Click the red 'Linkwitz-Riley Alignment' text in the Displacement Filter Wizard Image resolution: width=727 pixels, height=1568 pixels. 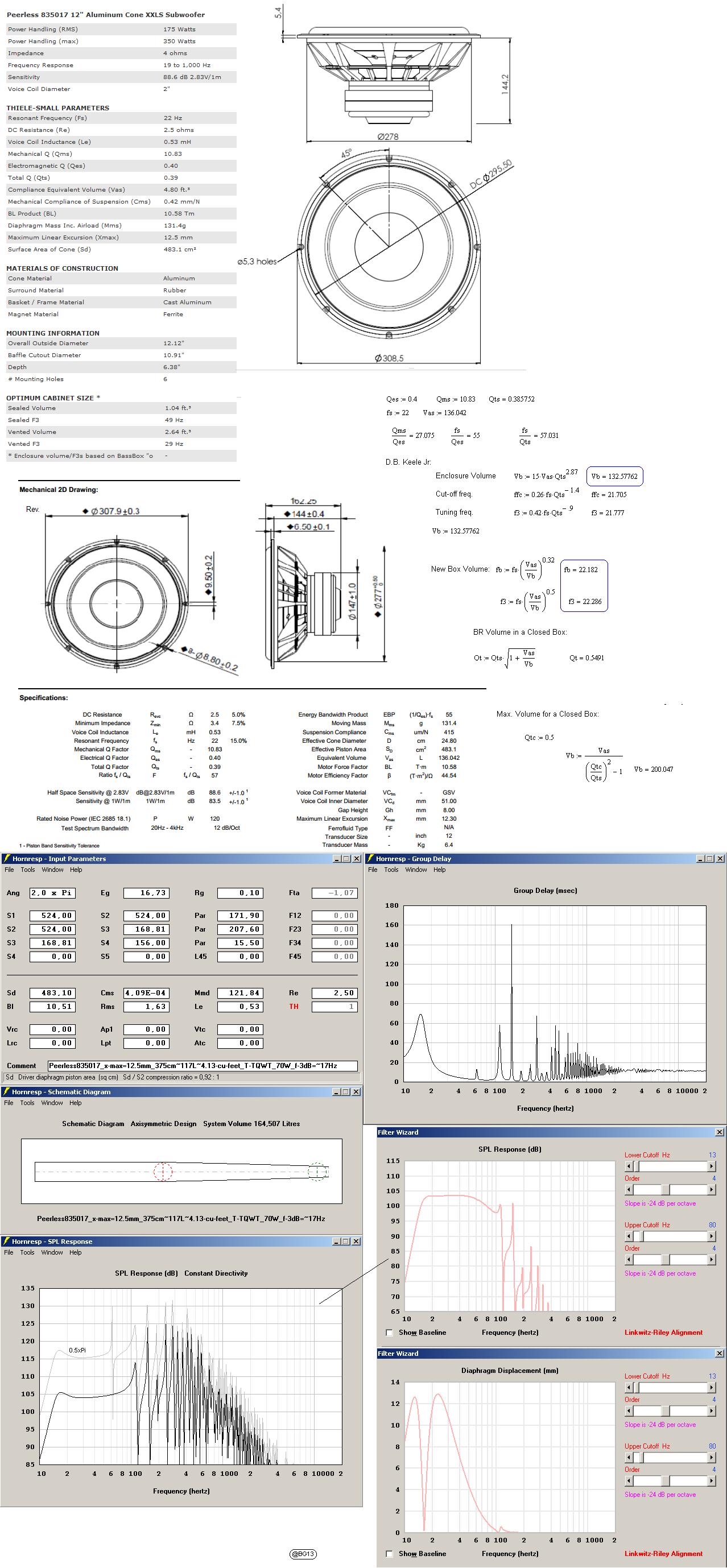coord(663,1553)
